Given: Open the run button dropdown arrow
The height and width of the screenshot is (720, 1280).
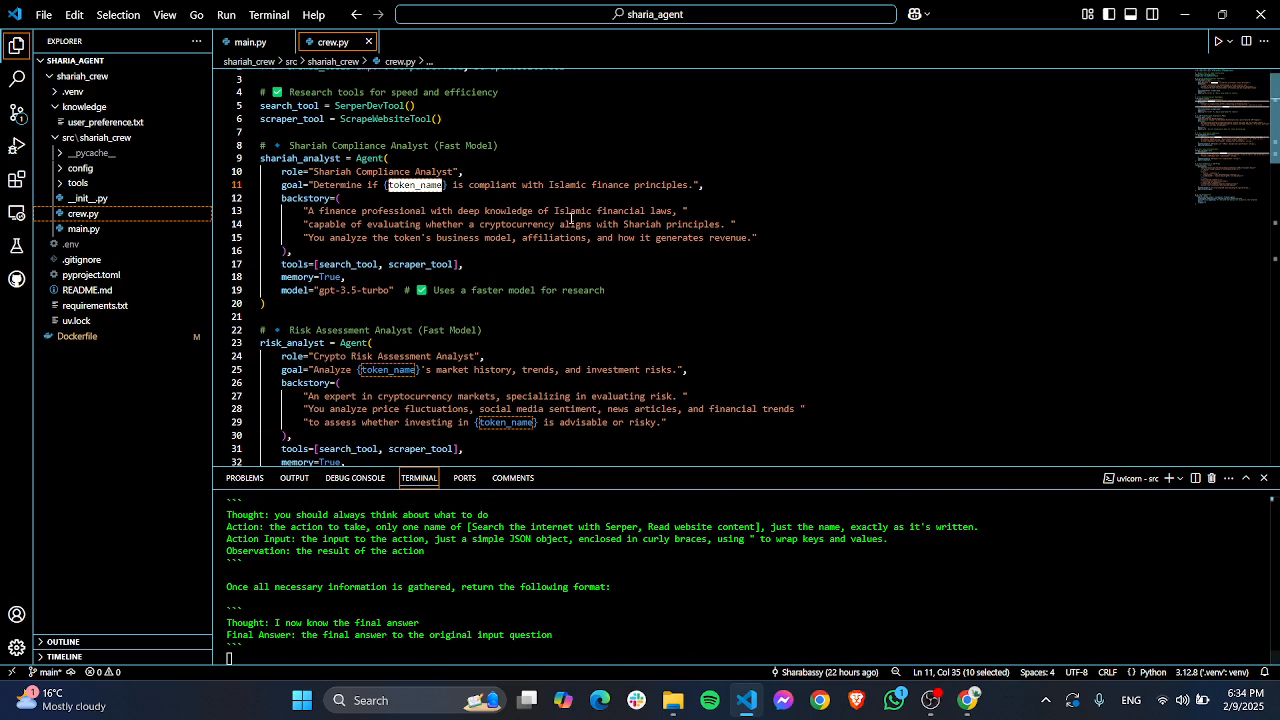Looking at the screenshot, I should 1230,41.
